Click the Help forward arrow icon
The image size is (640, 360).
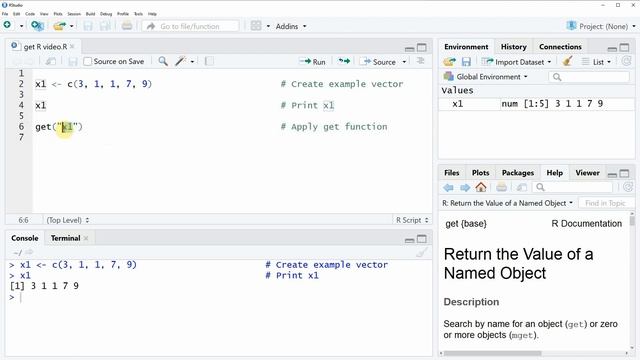pos(465,187)
